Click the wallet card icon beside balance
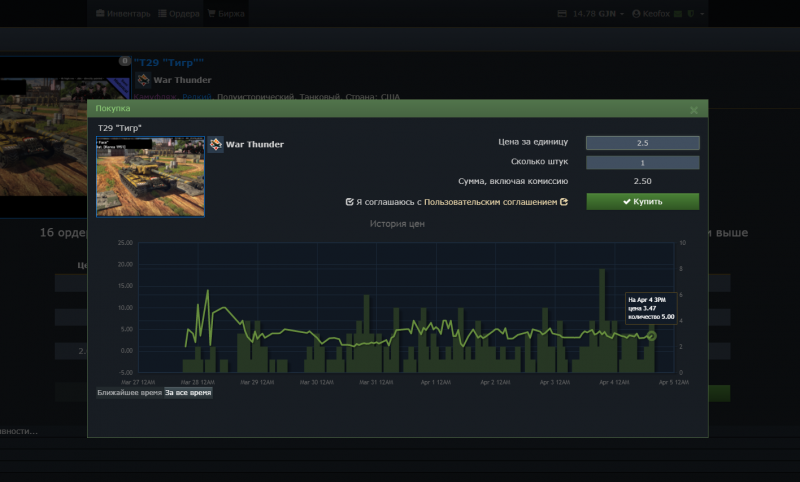Image resolution: width=800 pixels, height=482 pixels. [x=562, y=14]
